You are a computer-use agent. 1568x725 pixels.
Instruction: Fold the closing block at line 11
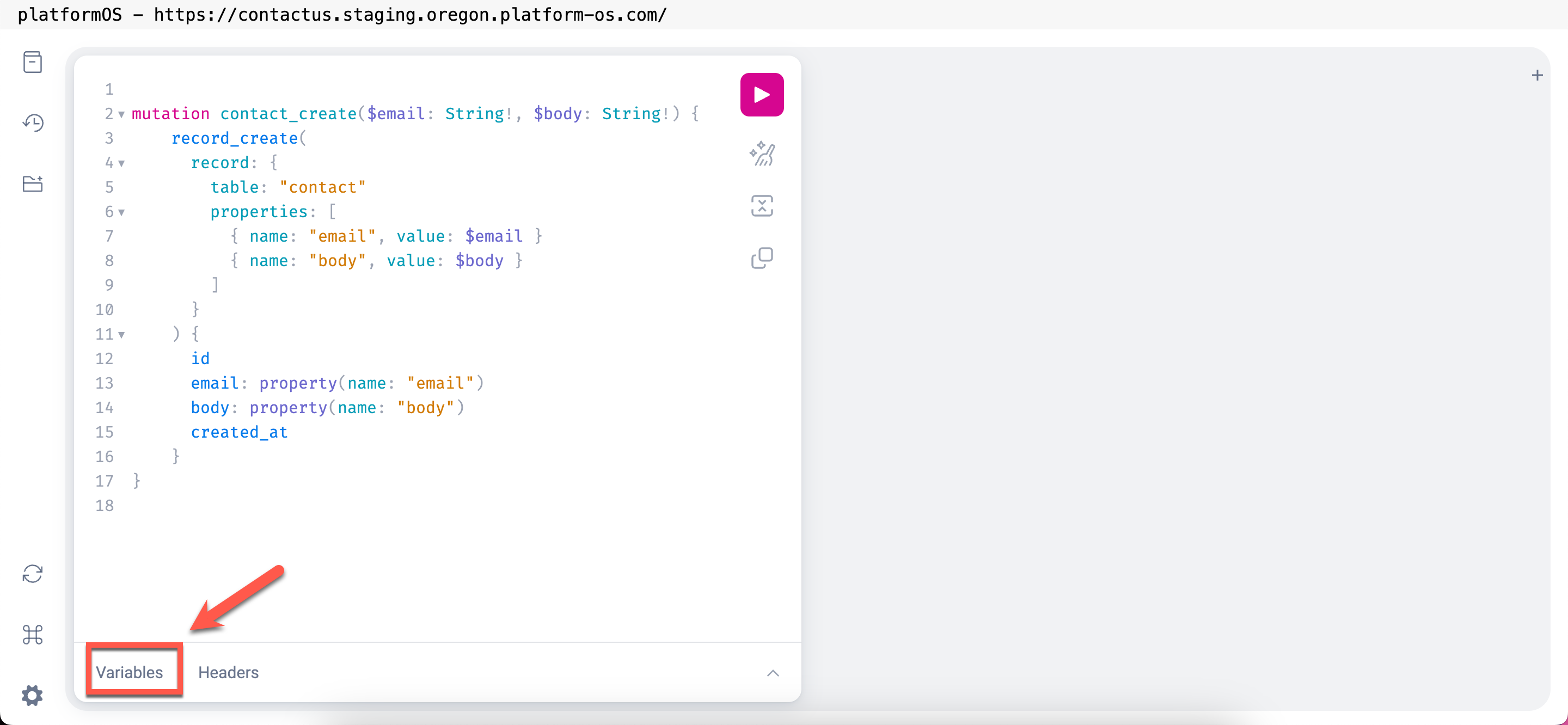pyautogui.click(x=121, y=335)
